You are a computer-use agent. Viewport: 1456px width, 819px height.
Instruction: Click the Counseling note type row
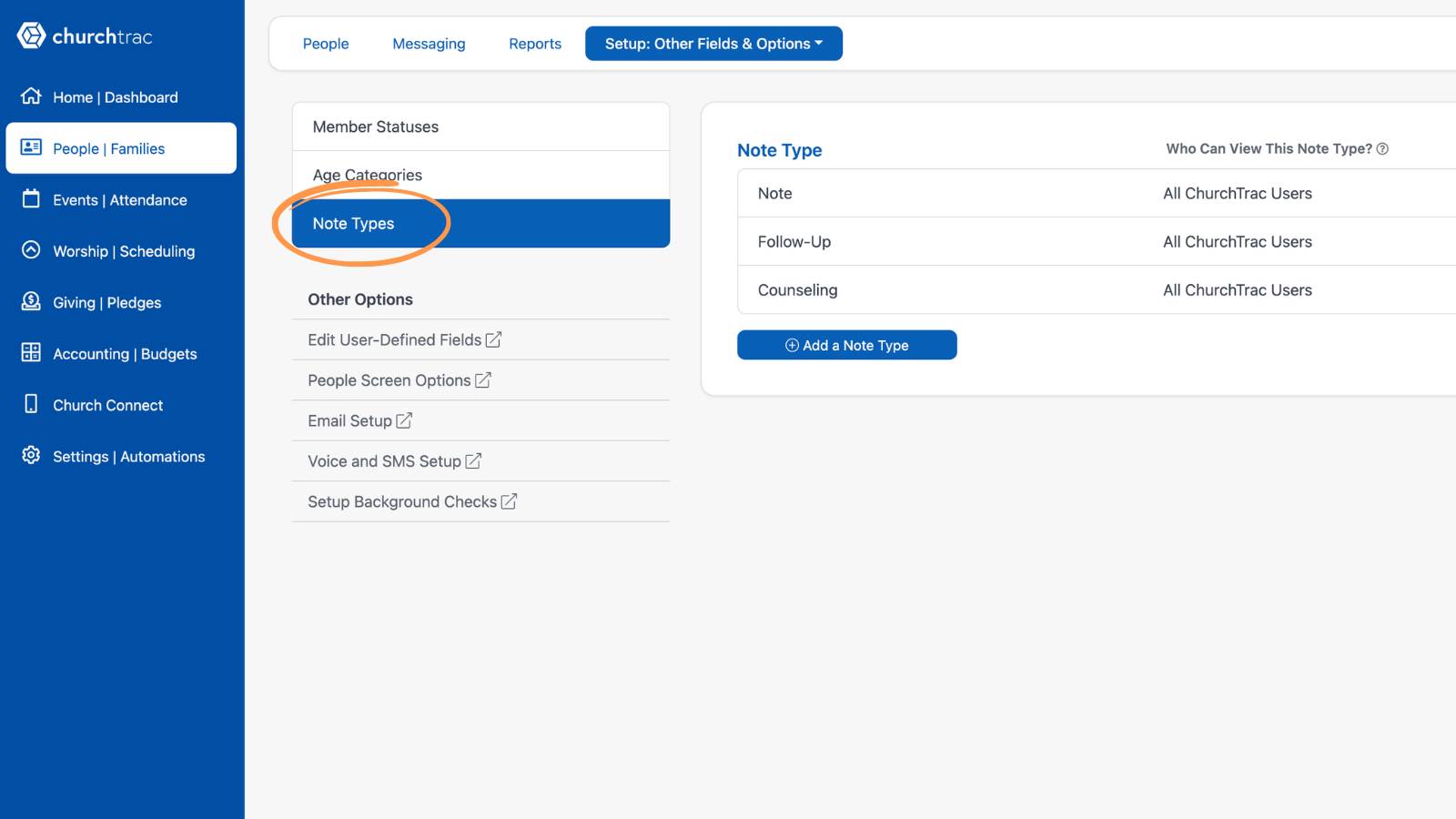[1097, 289]
